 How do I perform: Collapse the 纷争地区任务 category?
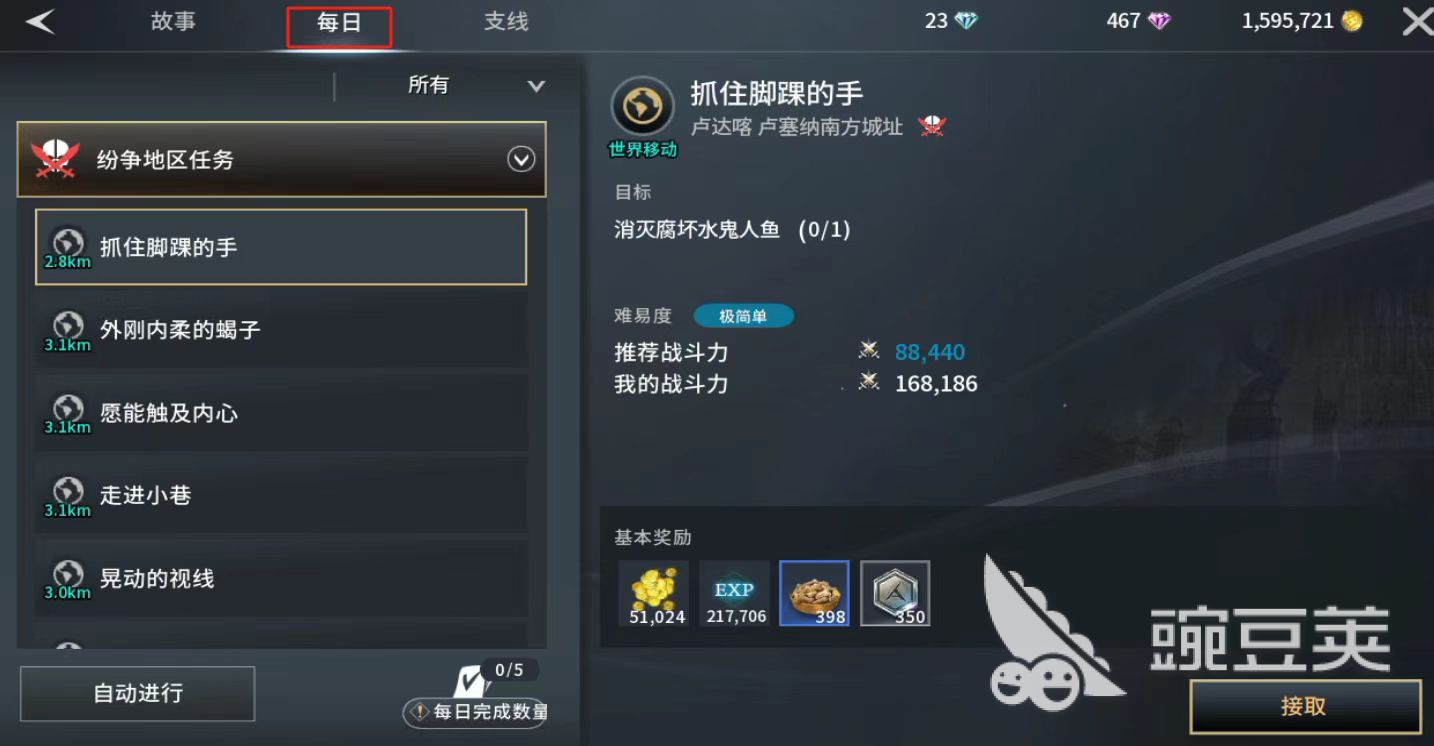tap(521, 159)
